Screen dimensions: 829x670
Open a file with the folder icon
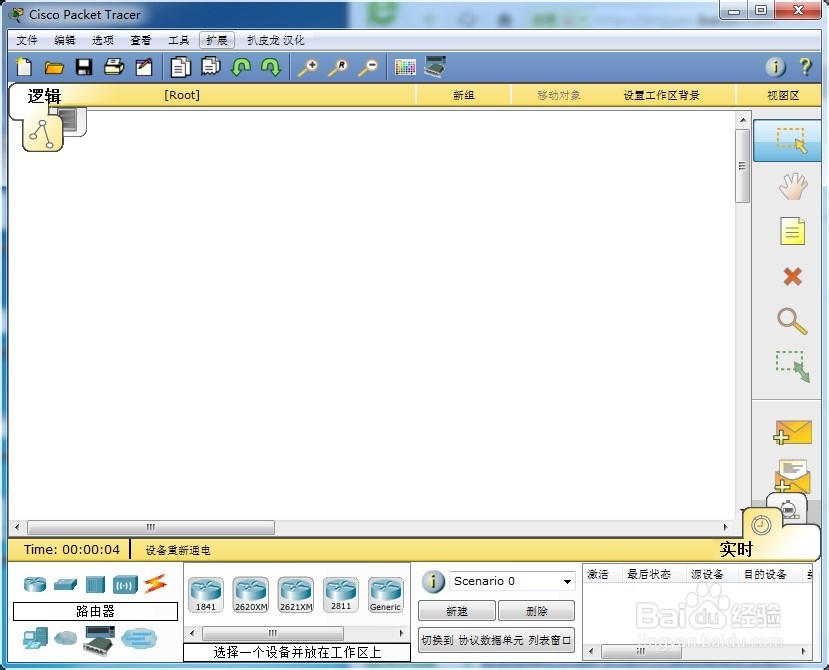coord(54,67)
